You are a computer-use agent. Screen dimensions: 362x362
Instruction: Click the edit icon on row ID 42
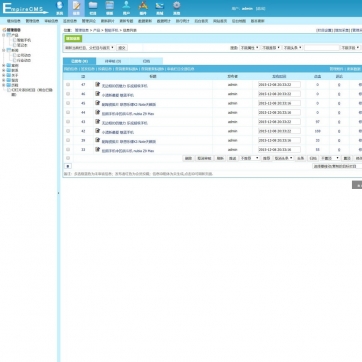(97, 131)
